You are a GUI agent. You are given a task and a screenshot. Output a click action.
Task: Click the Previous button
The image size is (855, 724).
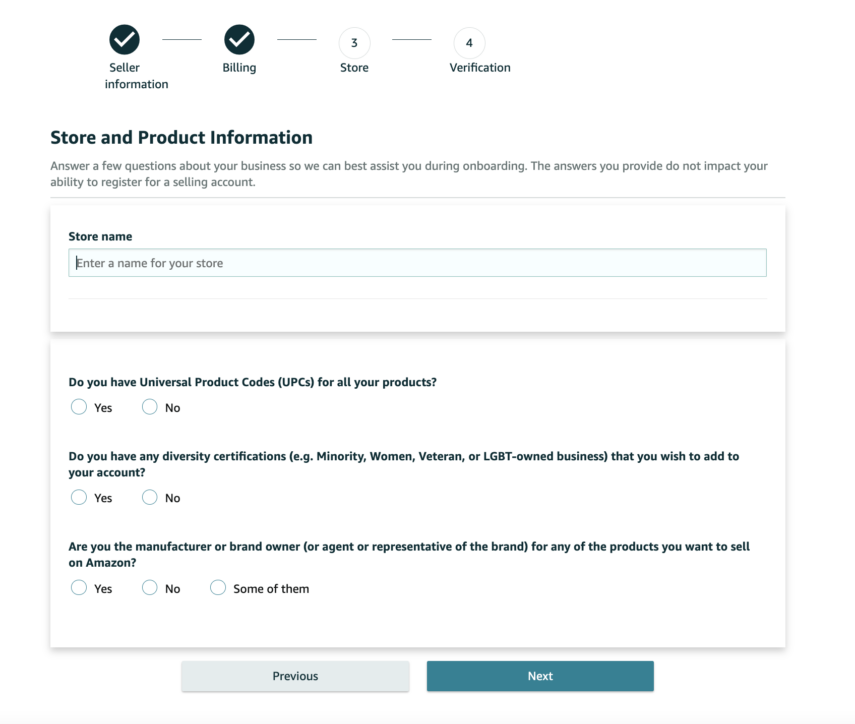tap(295, 676)
